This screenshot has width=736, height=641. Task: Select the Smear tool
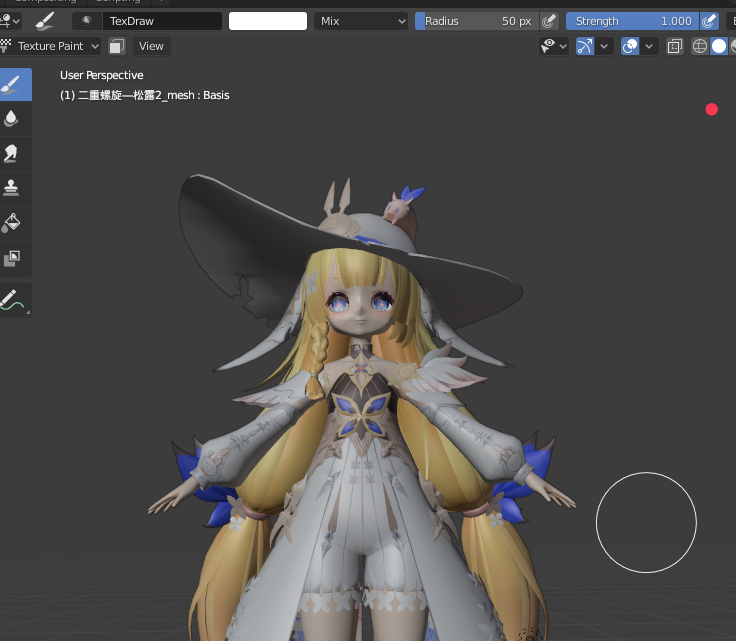11,153
